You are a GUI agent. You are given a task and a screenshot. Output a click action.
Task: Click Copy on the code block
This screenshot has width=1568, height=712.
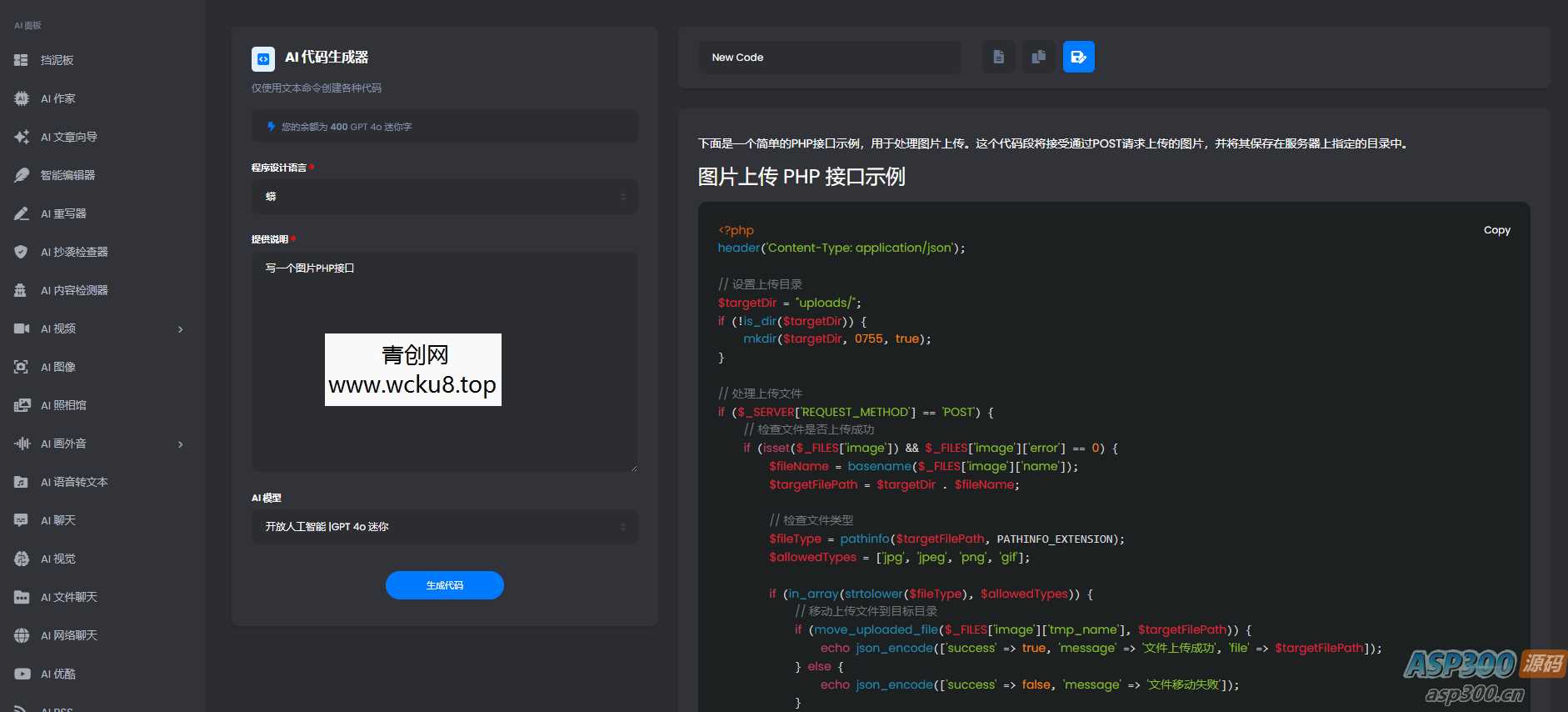(x=1496, y=230)
